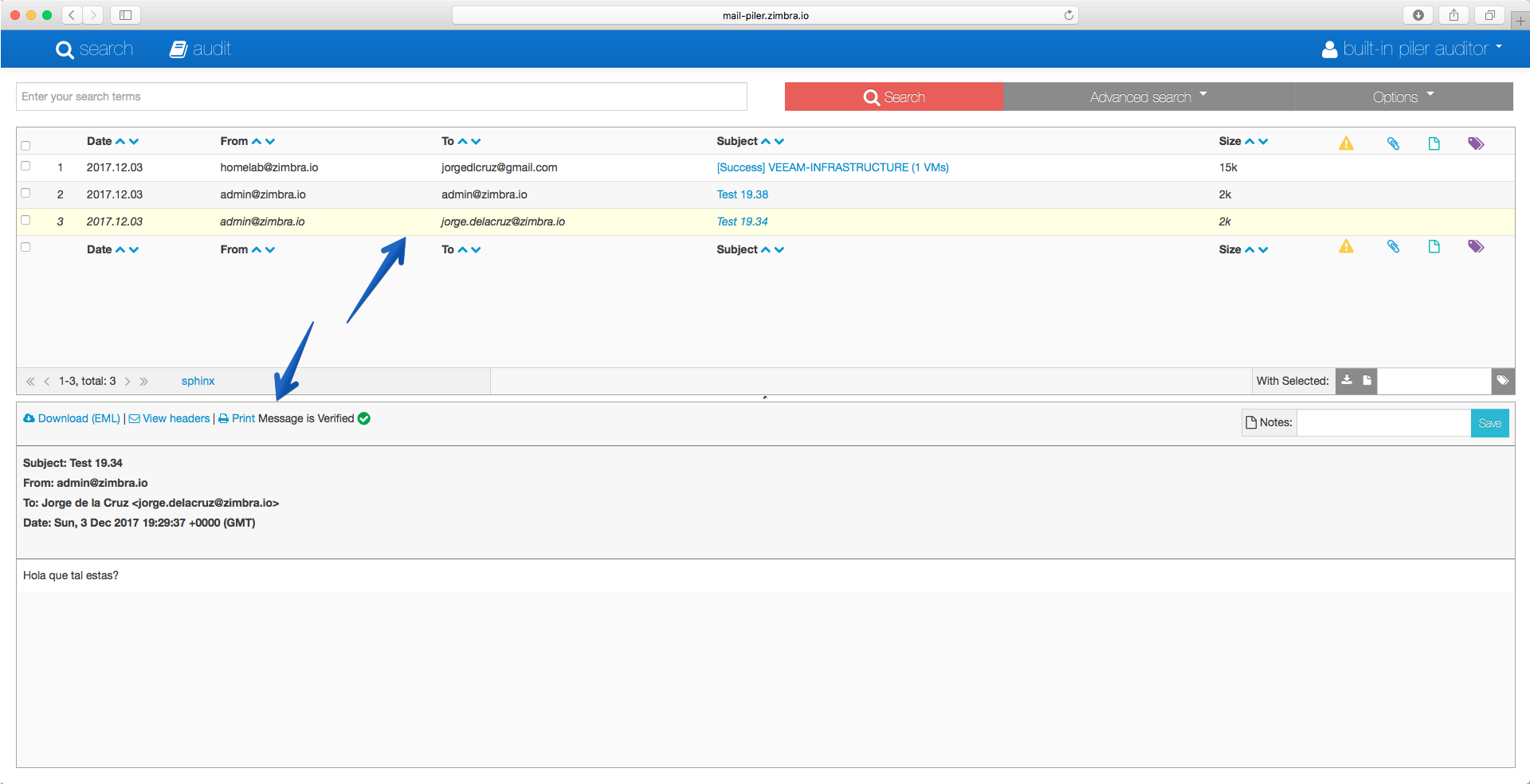The image size is (1530, 784).
Task: Sort Date ascending in bottom header
Action: tap(120, 249)
